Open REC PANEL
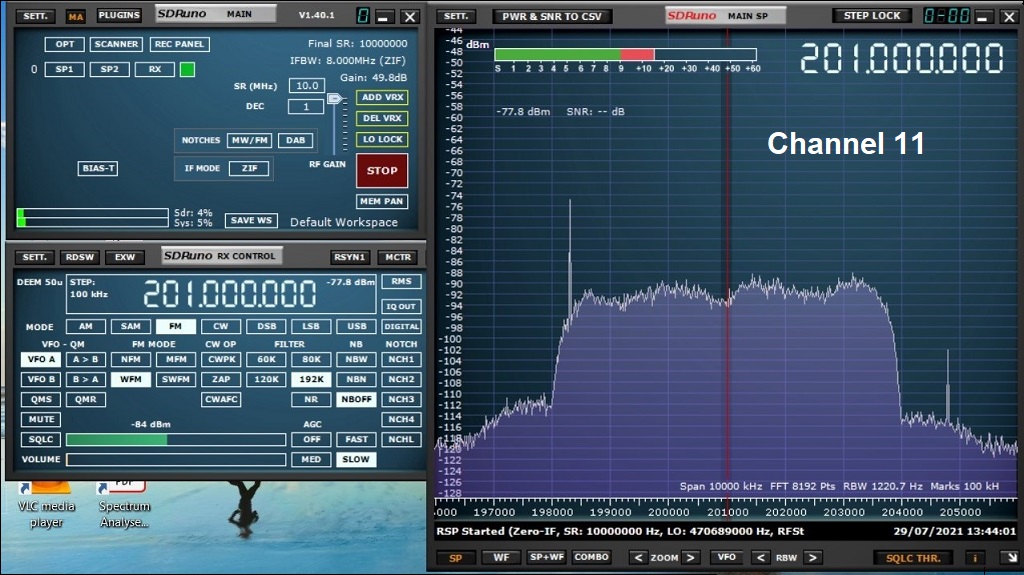1024x575 pixels. click(x=180, y=44)
